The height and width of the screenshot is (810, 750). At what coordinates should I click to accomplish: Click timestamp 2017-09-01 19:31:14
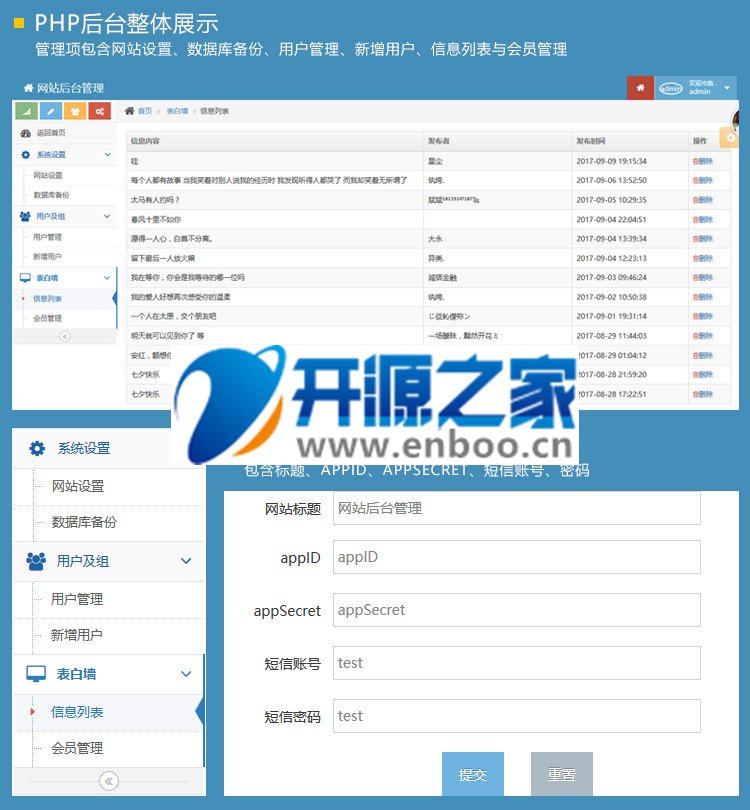coord(612,317)
